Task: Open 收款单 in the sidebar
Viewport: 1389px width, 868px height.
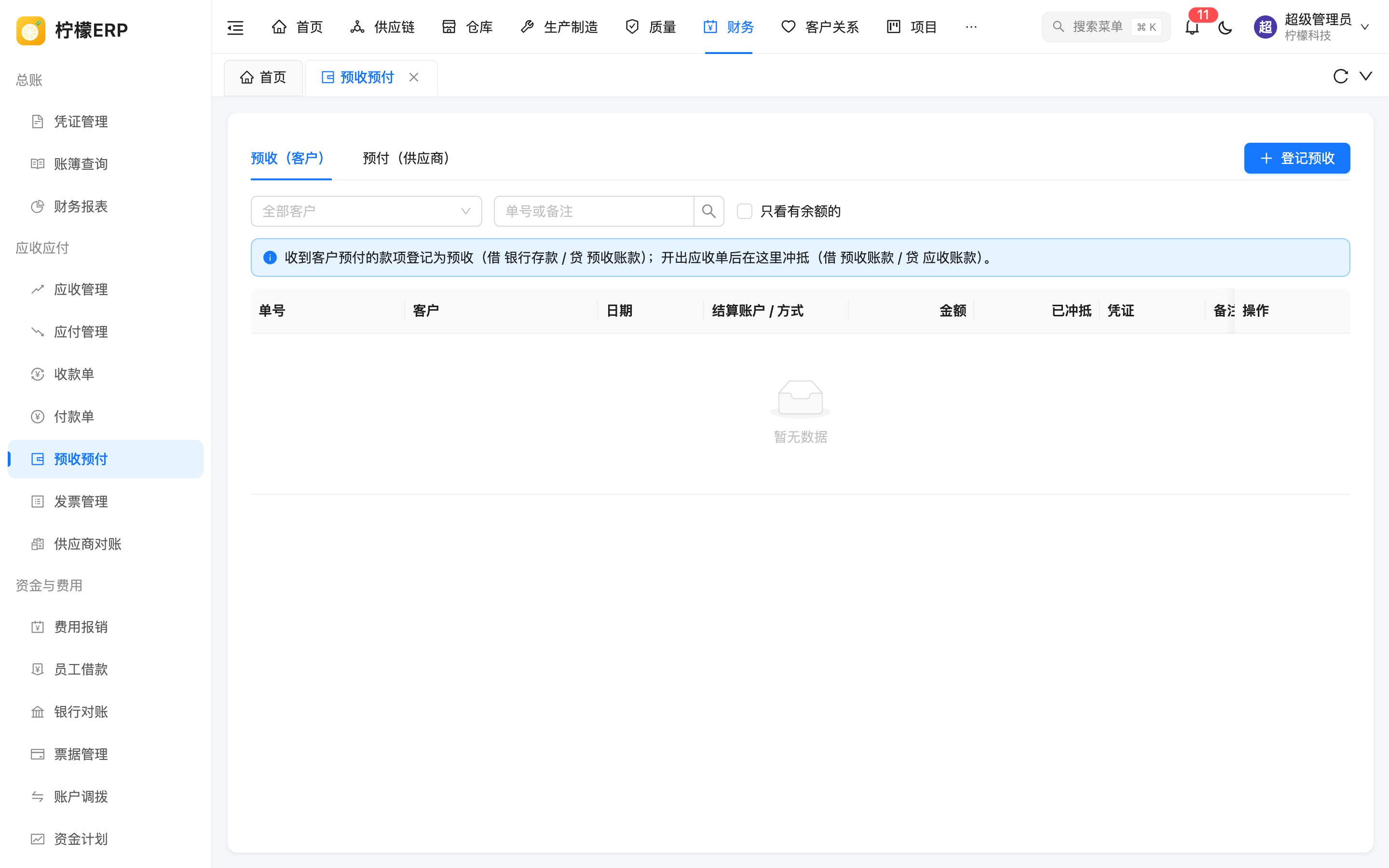Action: pos(106,374)
